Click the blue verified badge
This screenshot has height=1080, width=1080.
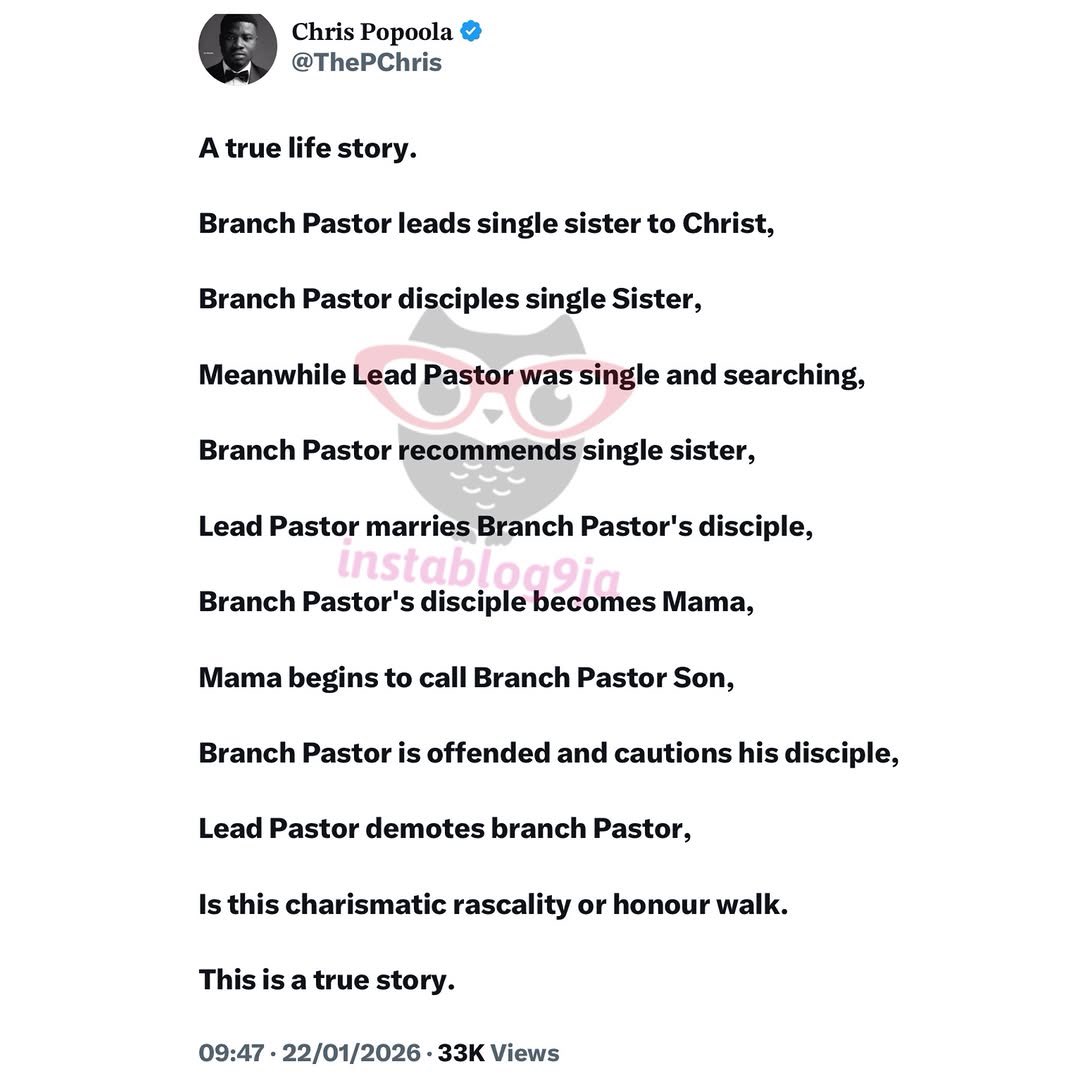click(x=471, y=31)
